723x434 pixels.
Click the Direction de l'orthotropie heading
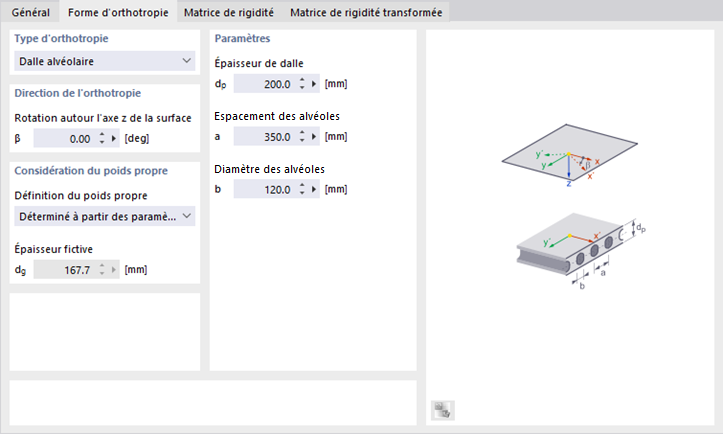pos(77,93)
